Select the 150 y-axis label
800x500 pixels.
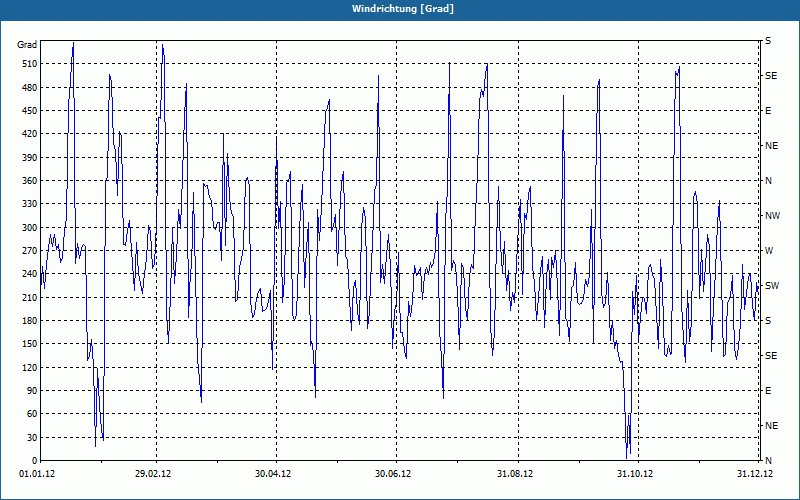(29, 344)
